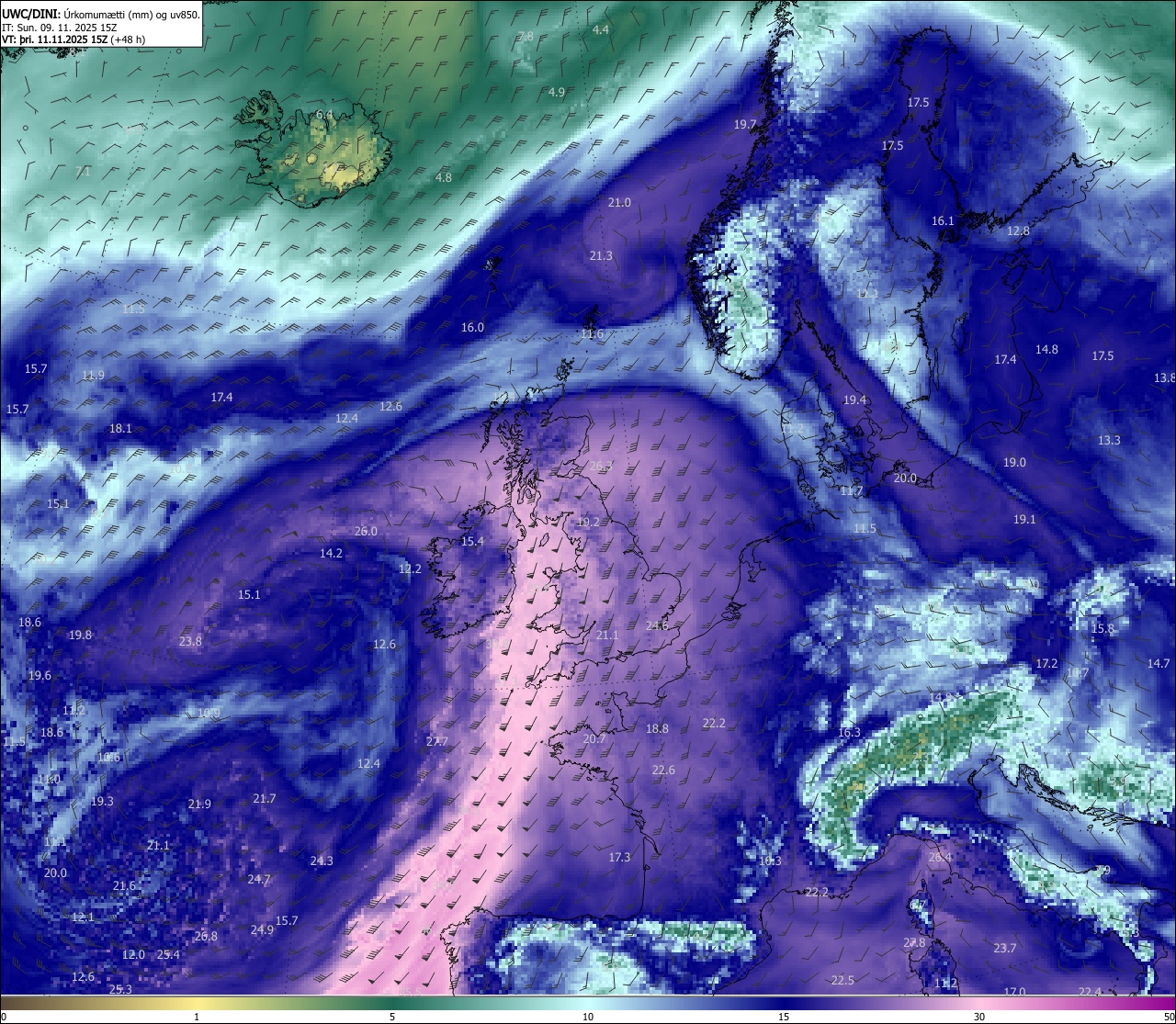Click the 19.7 value off the Norwegian coast
Screen dimensions: 1176x1024
click(x=744, y=125)
